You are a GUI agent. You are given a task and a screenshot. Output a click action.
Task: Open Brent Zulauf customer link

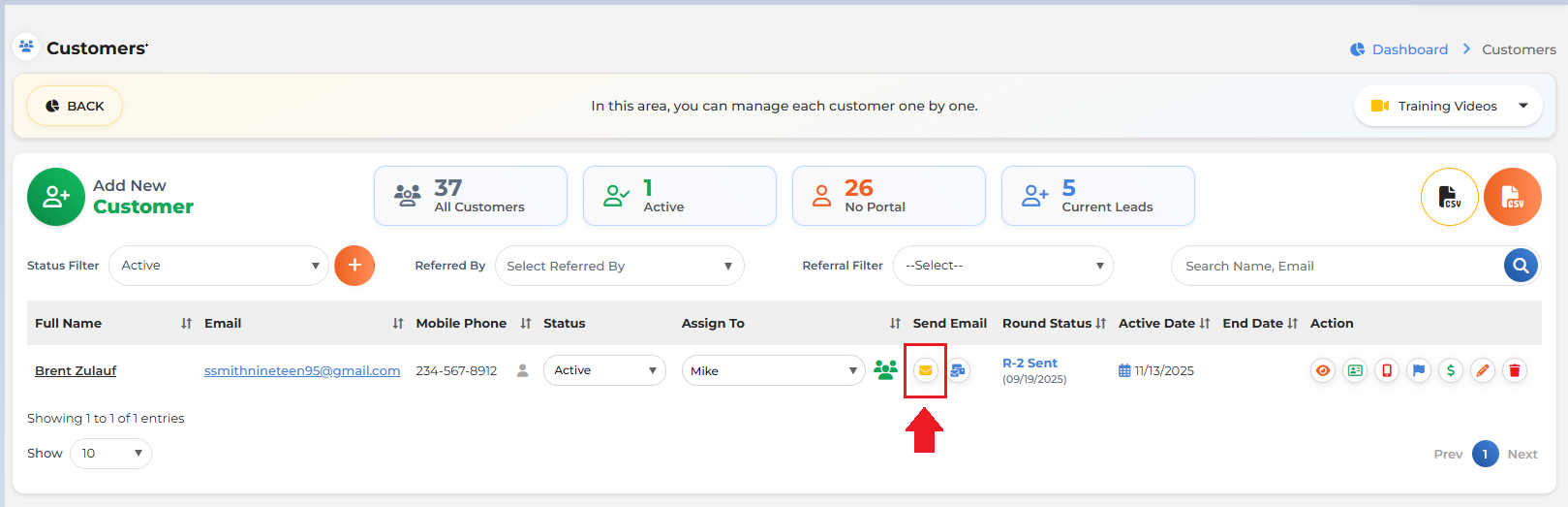pos(76,370)
